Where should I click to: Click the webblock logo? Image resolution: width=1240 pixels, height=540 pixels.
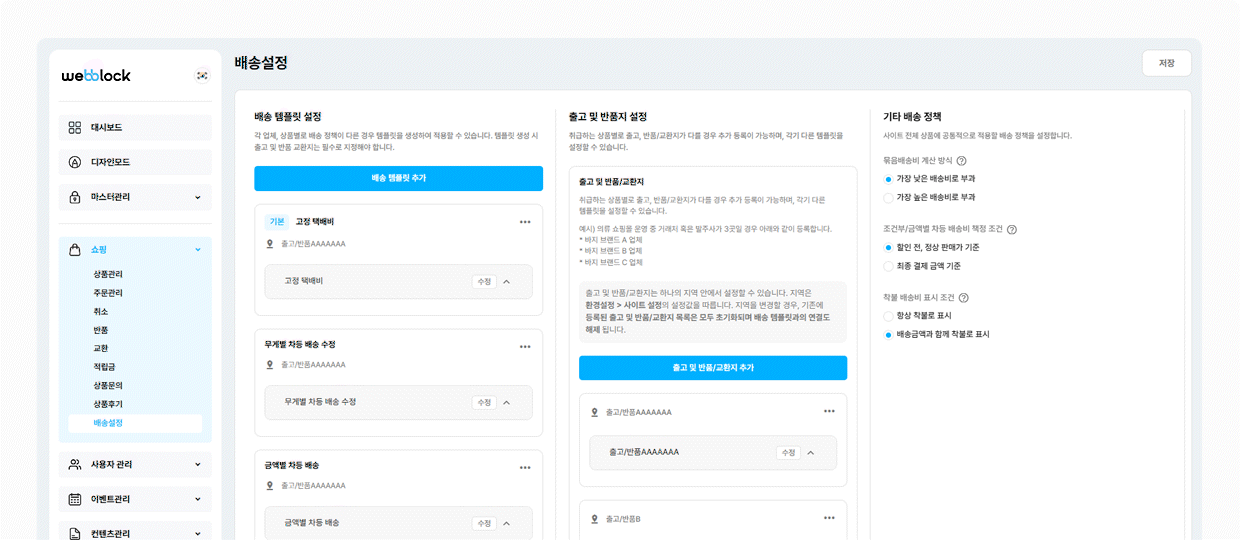point(96,75)
